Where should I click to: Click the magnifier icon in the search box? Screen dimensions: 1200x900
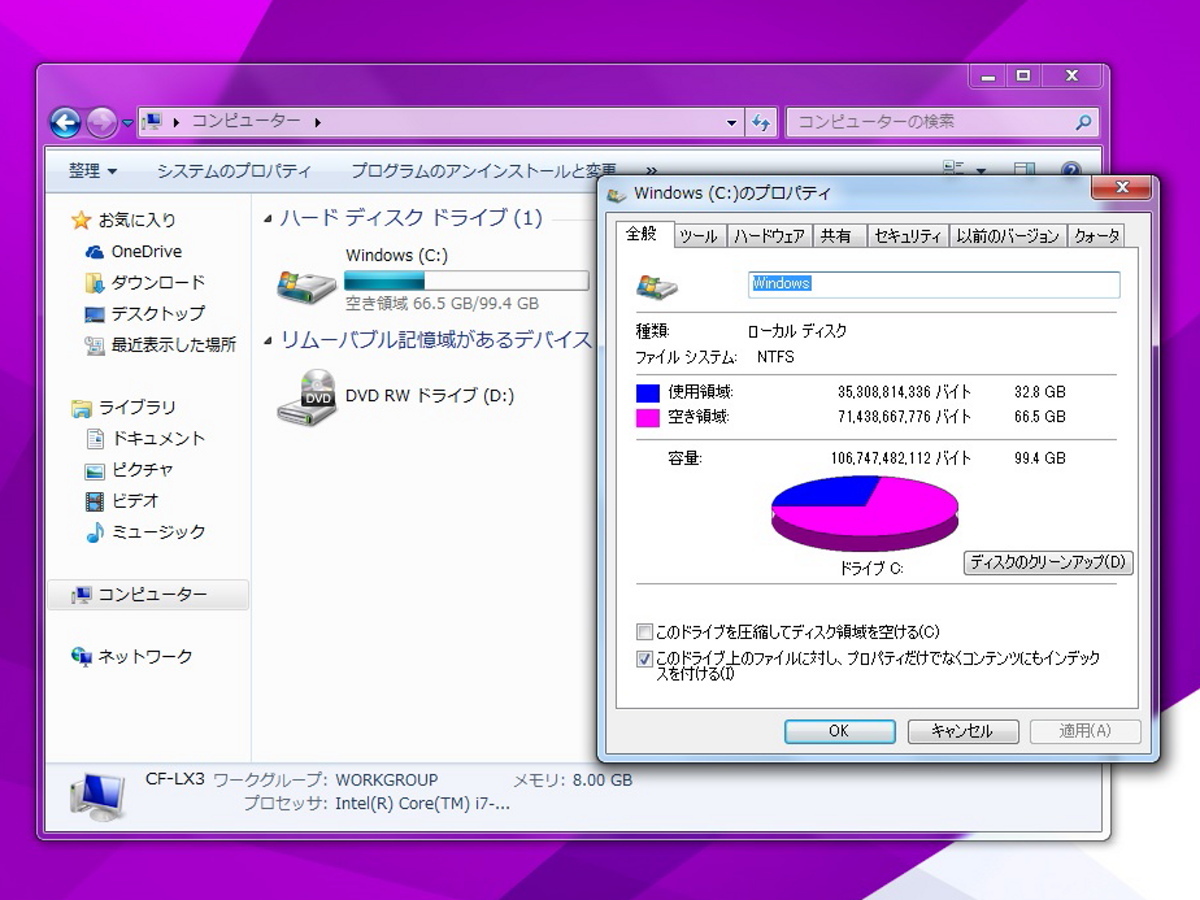1083,122
